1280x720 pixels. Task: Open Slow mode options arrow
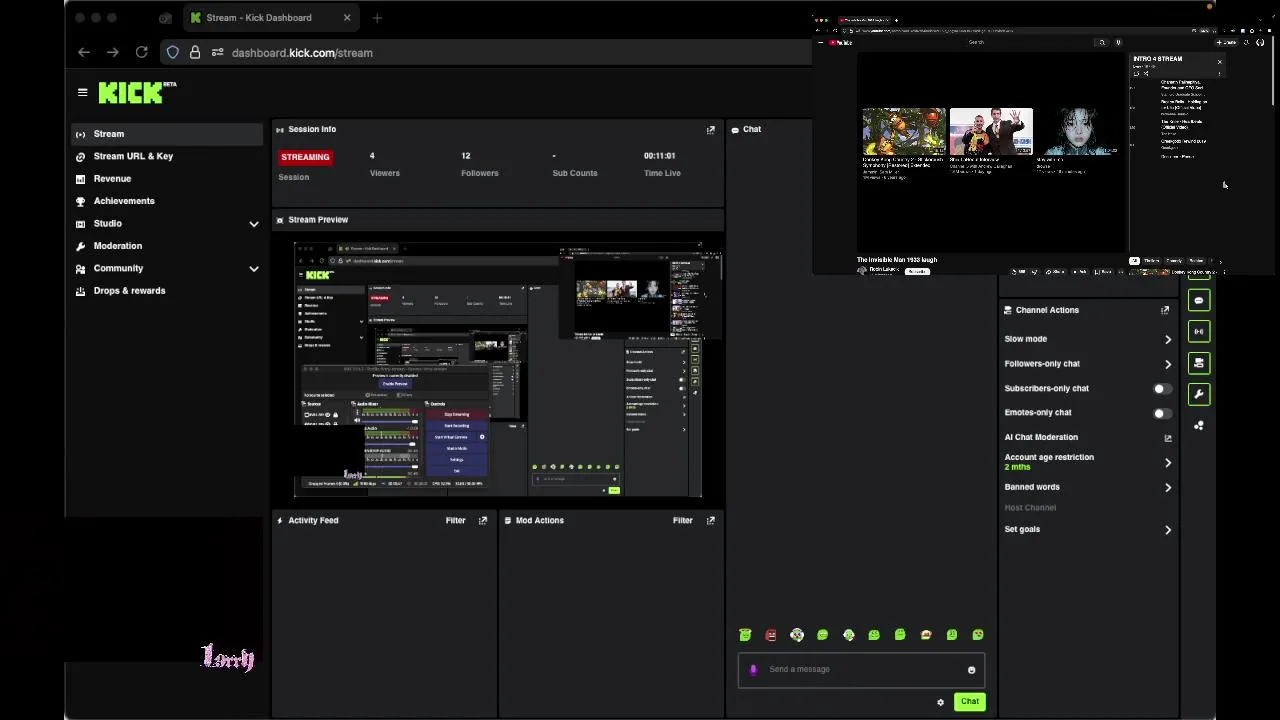tap(1168, 339)
